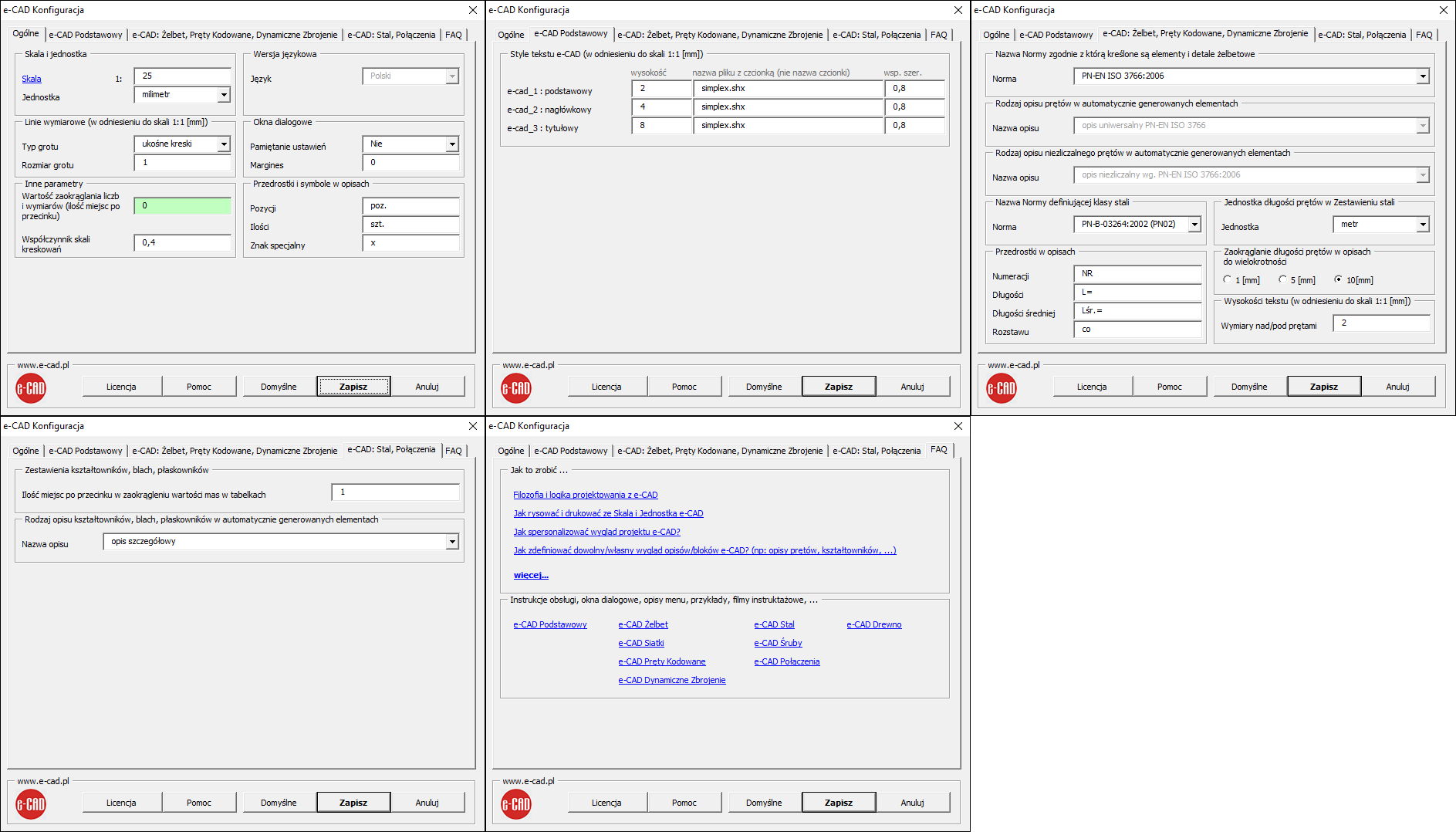Open Żelbet tab in the Stal, Połączenia window
Screen dimensions: 1456x832
(x=235, y=451)
